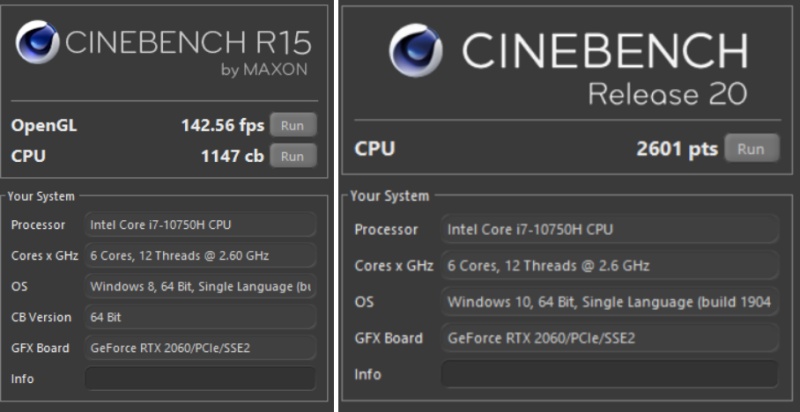Click the 'Processor' label in Cinebench R15
The image size is (800, 412).
point(38,225)
